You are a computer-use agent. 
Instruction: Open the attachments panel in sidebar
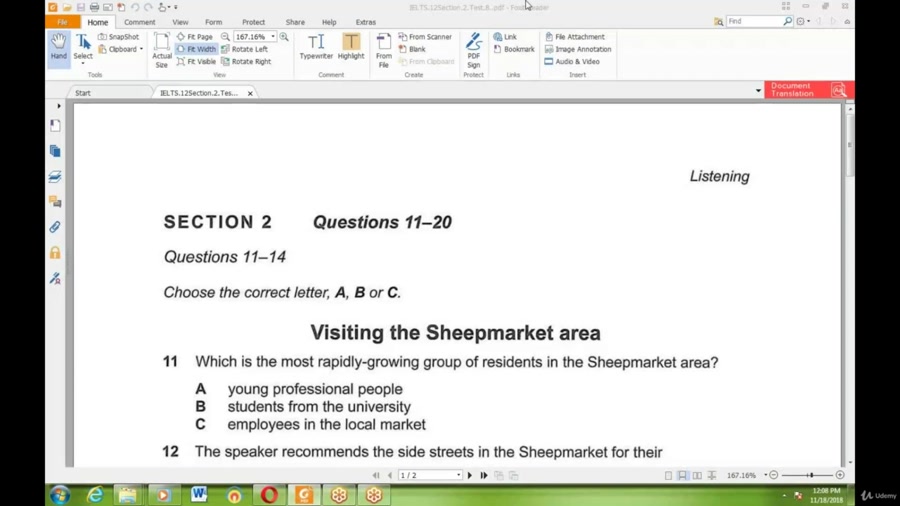[55, 227]
